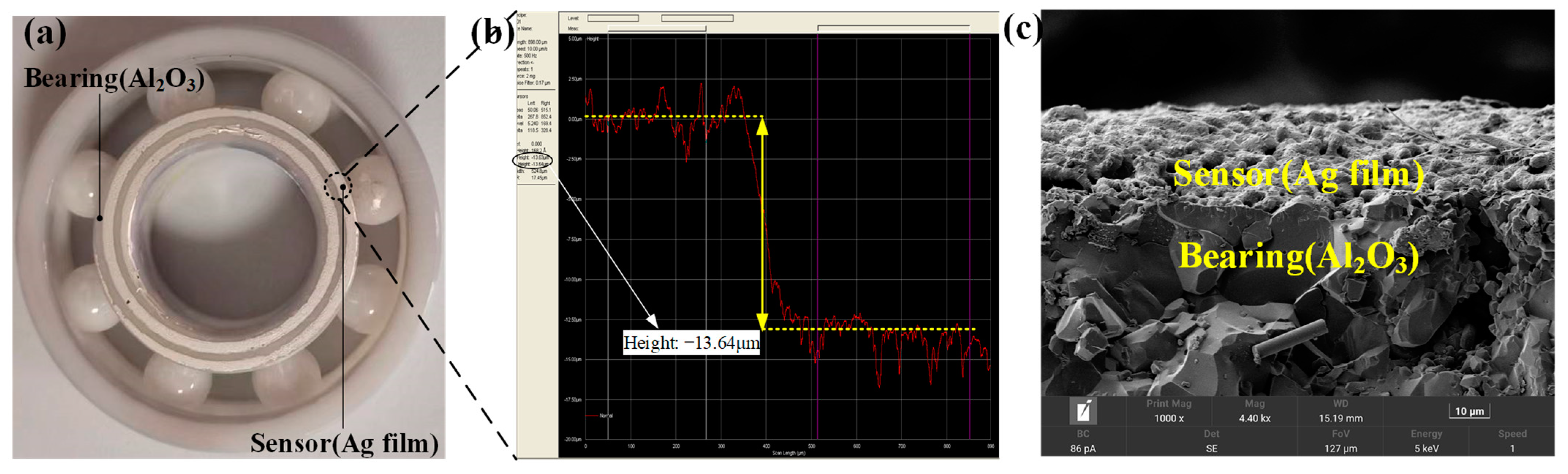This screenshot has width=1568, height=474.
Task: Select the Speed 1 cell
Action: (x=1512, y=442)
